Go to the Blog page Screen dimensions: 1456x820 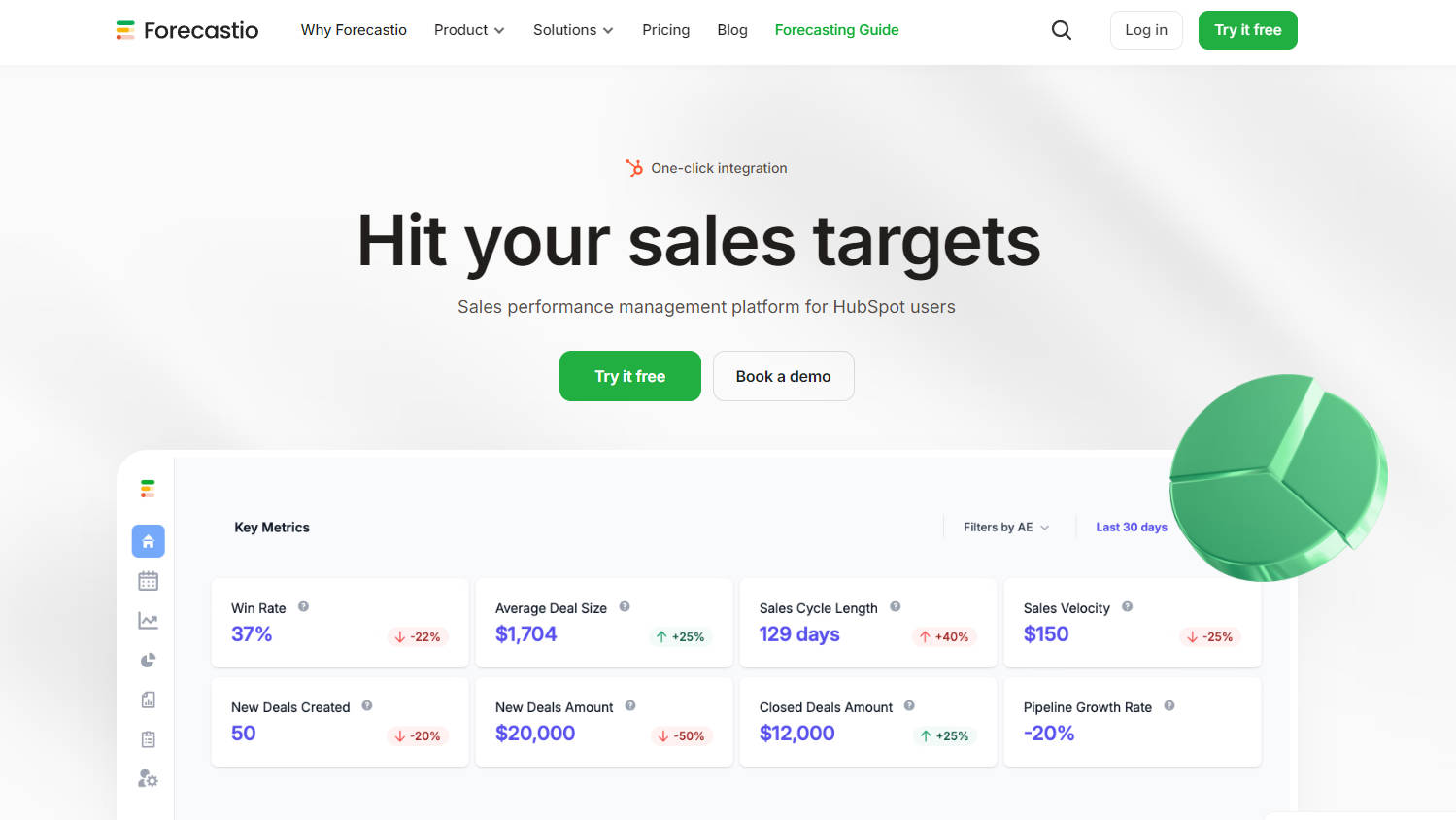tap(732, 30)
